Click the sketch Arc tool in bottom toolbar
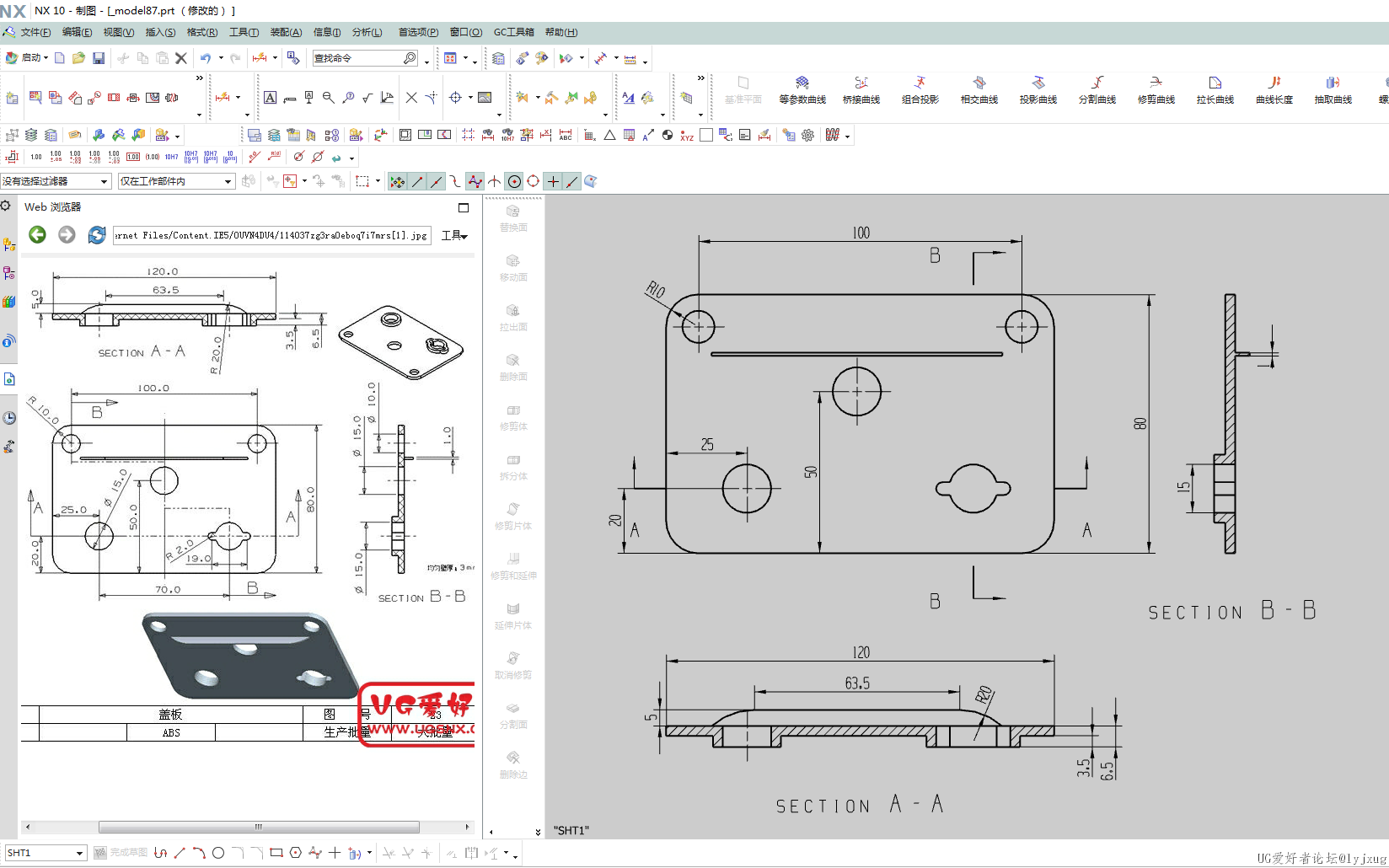The width and height of the screenshot is (1389, 868). (x=199, y=853)
